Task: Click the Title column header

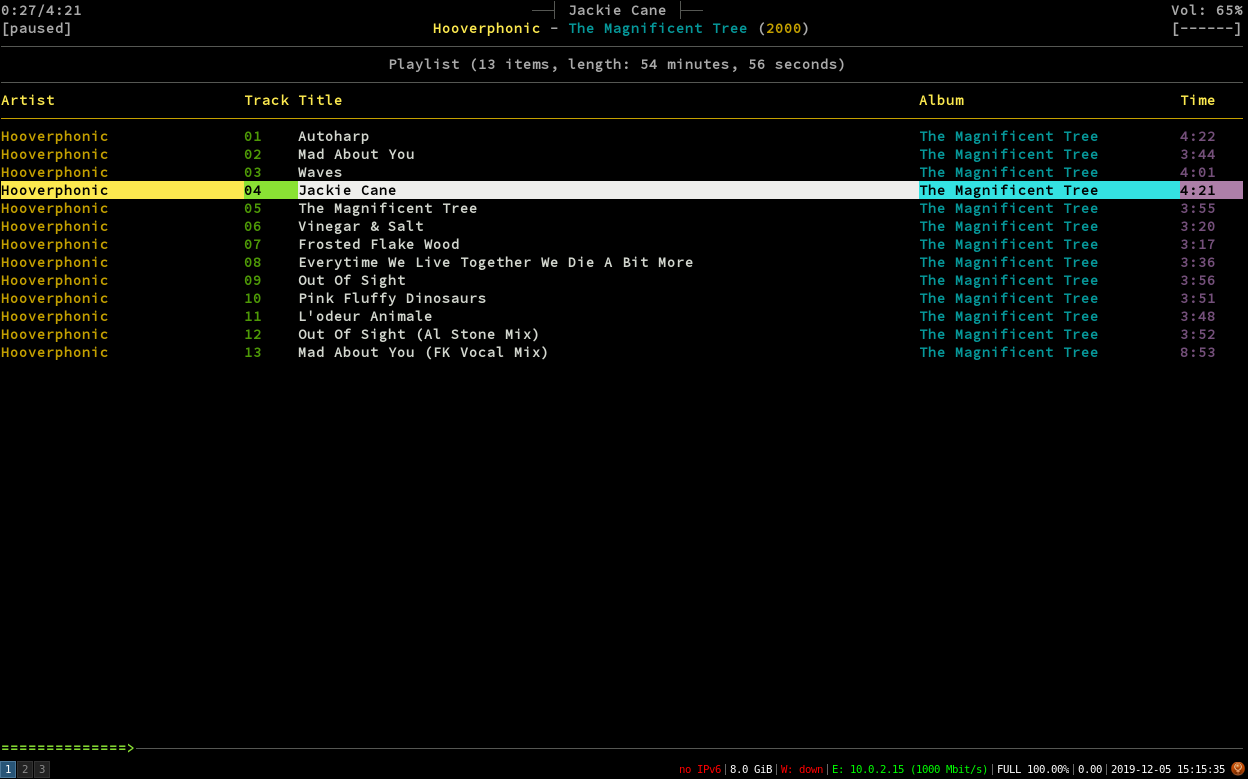Action: (x=320, y=100)
